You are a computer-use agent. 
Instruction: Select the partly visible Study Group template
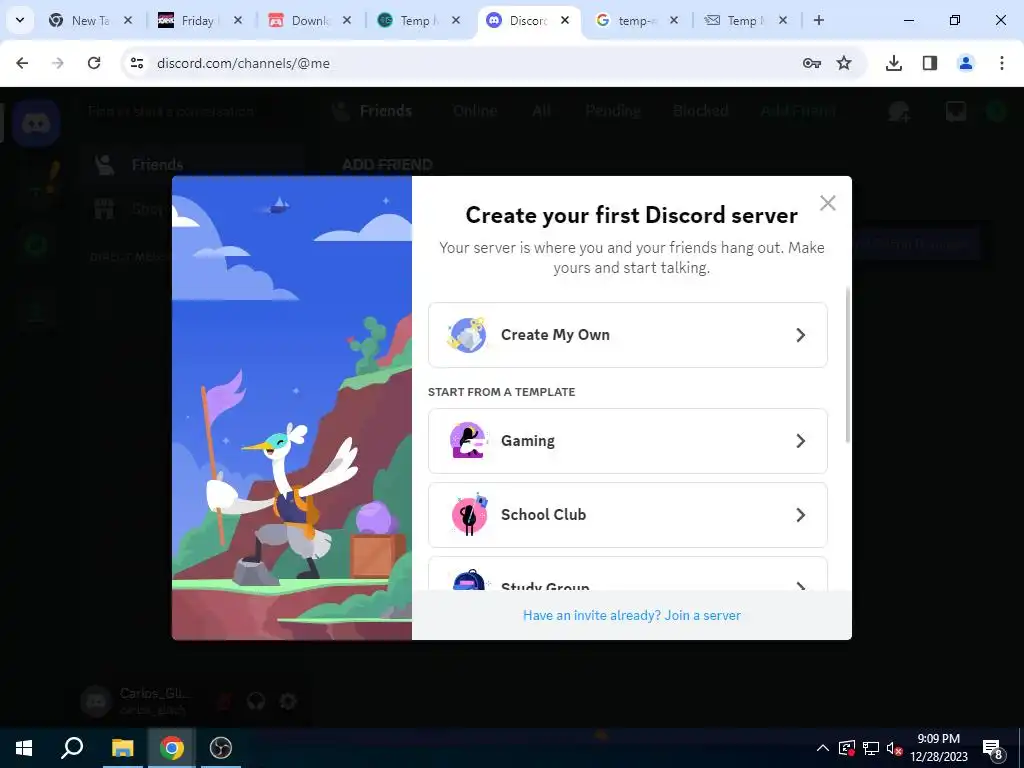pos(628,574)
